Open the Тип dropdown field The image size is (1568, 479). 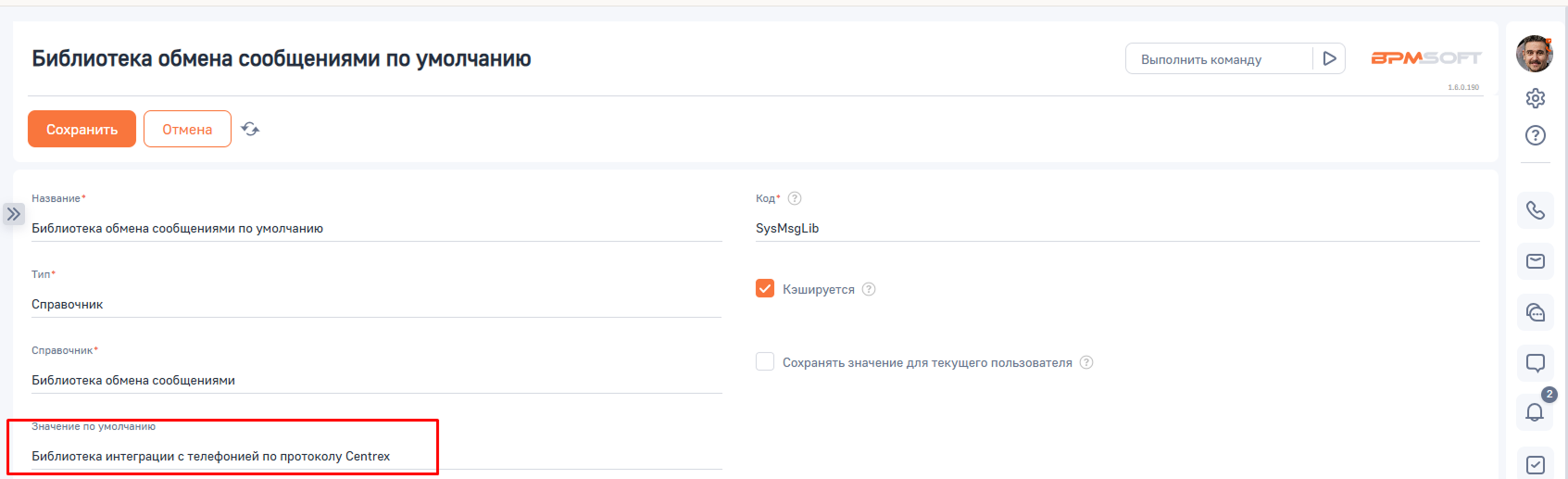[x=375, y=304]
